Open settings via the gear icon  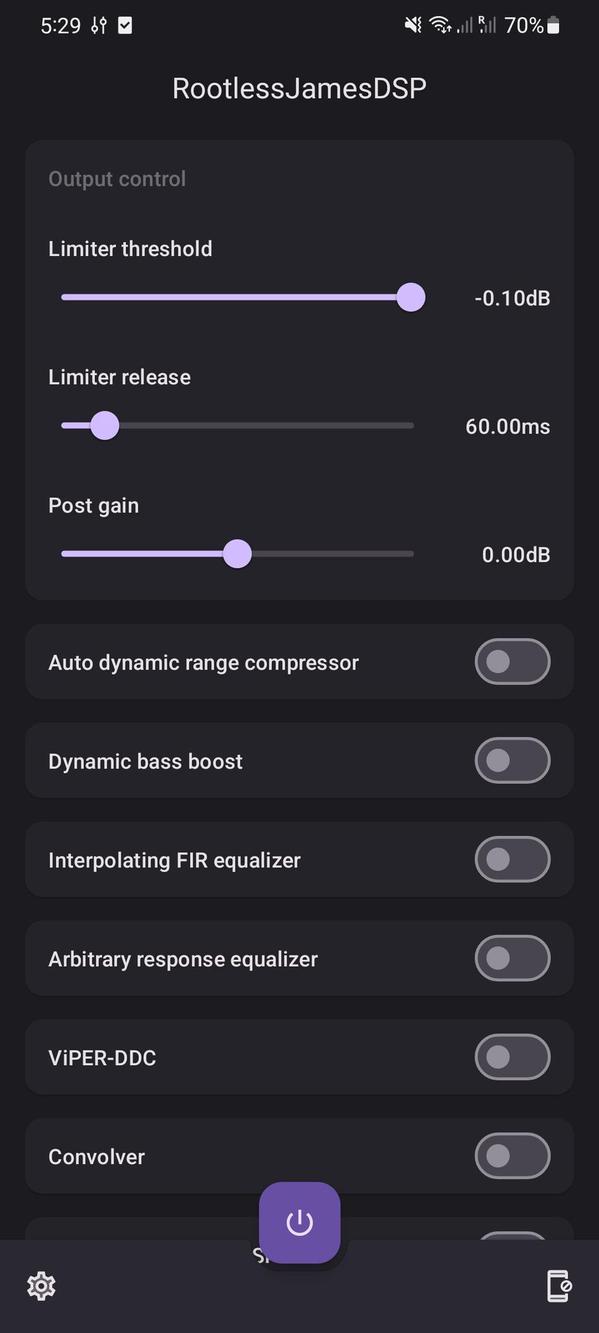(x=40, y=1286)
